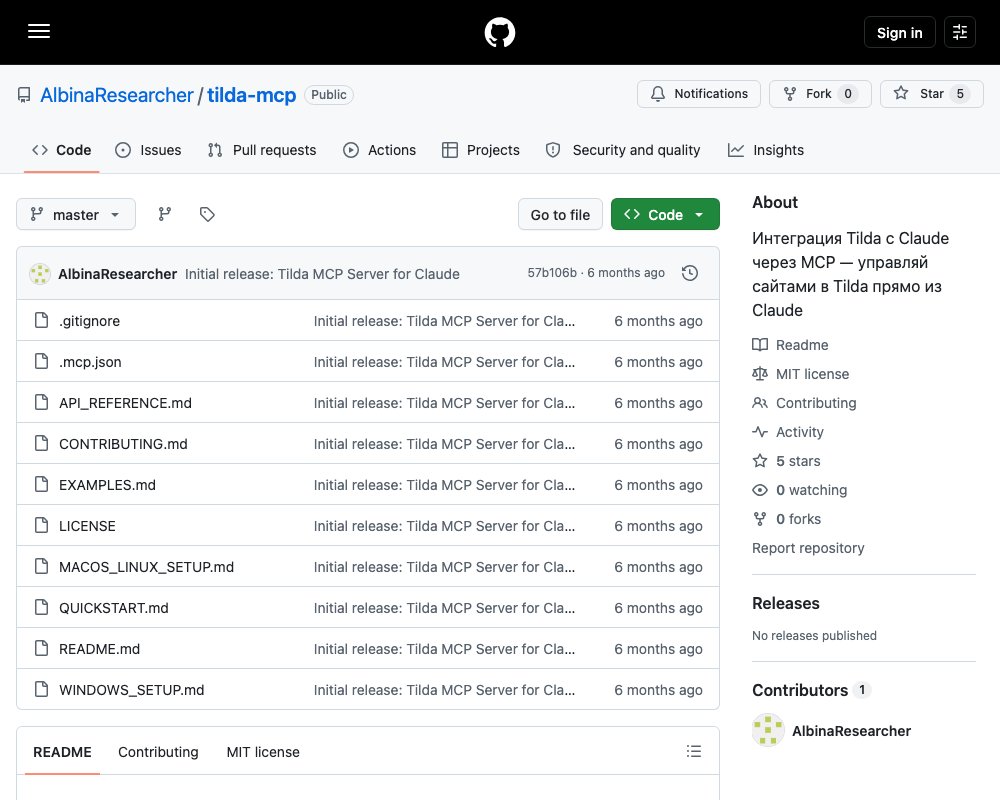The height and width of the screenshot is (800, 1000).
Task: Open the AlbinaResearcher owner link in the repo title
Action: 117,95
